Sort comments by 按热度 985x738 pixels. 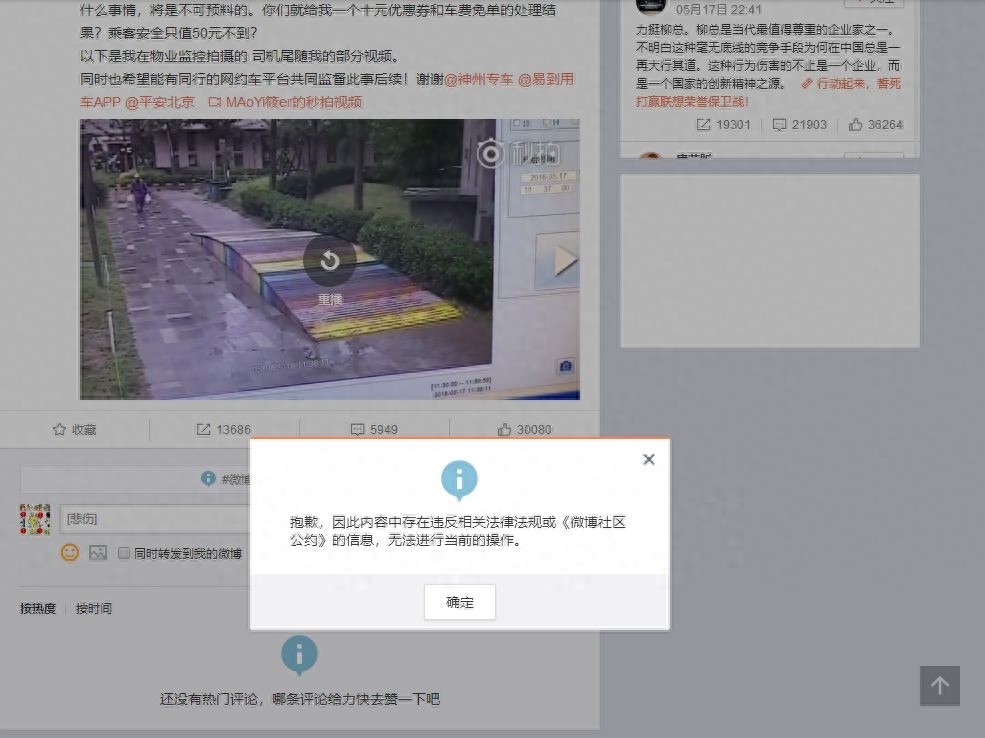(x=38, y=608)
